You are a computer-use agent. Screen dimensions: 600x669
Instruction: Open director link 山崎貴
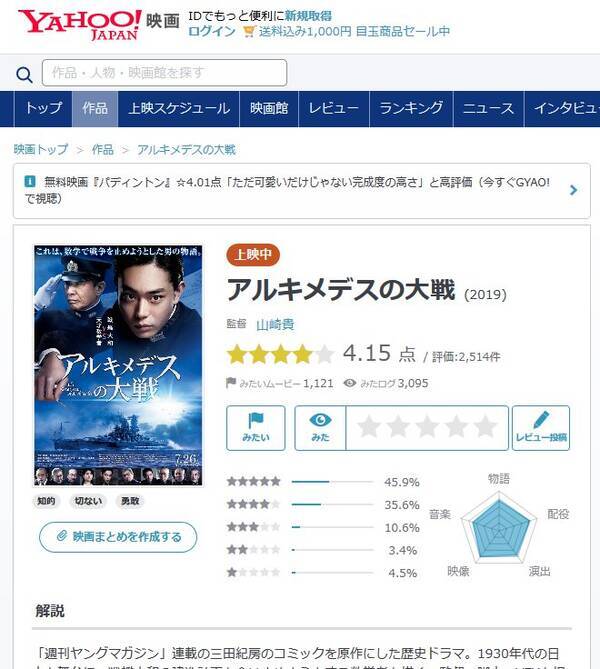click(x=275, y=325)
